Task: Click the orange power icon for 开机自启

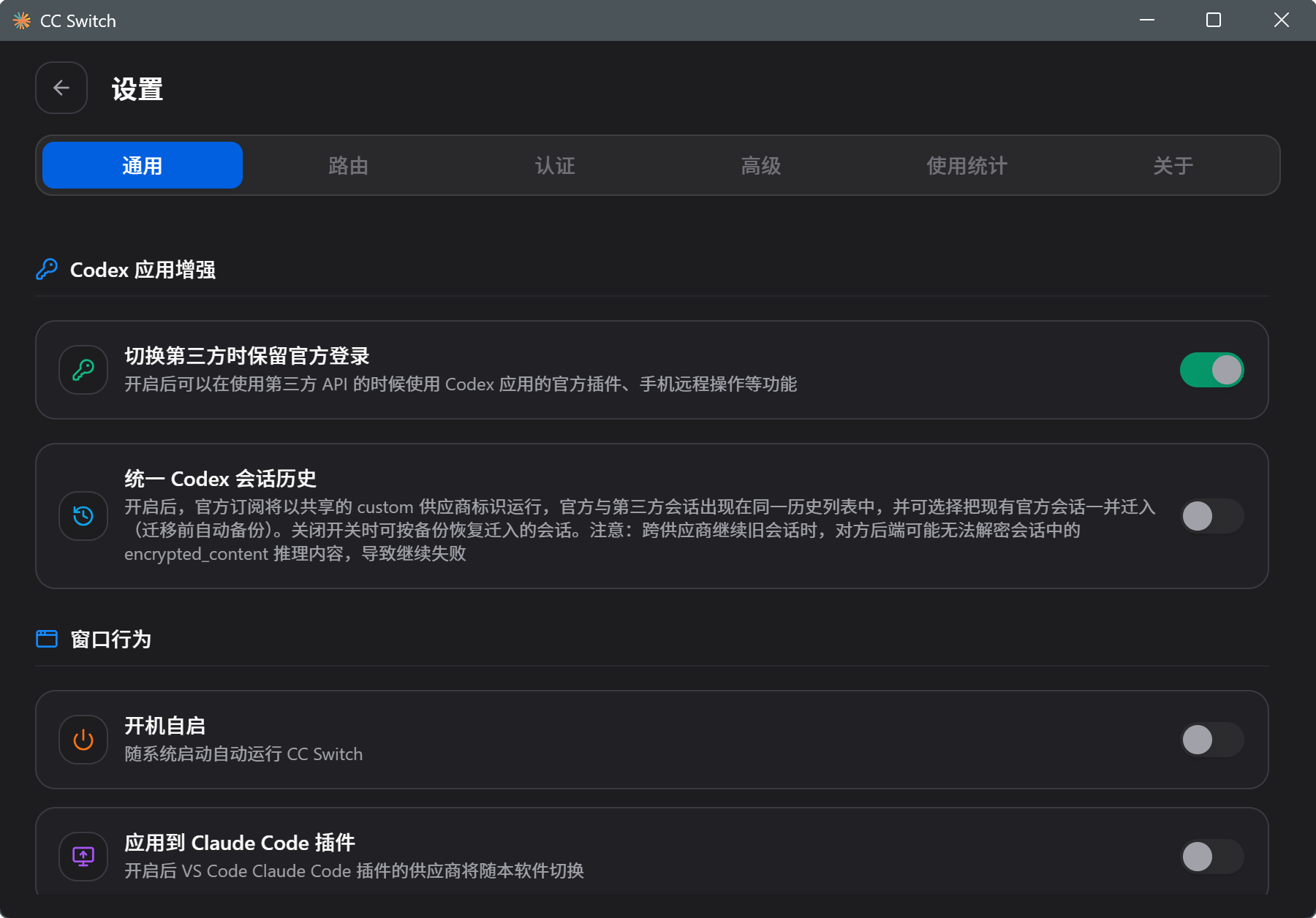Action: point(83,740)
